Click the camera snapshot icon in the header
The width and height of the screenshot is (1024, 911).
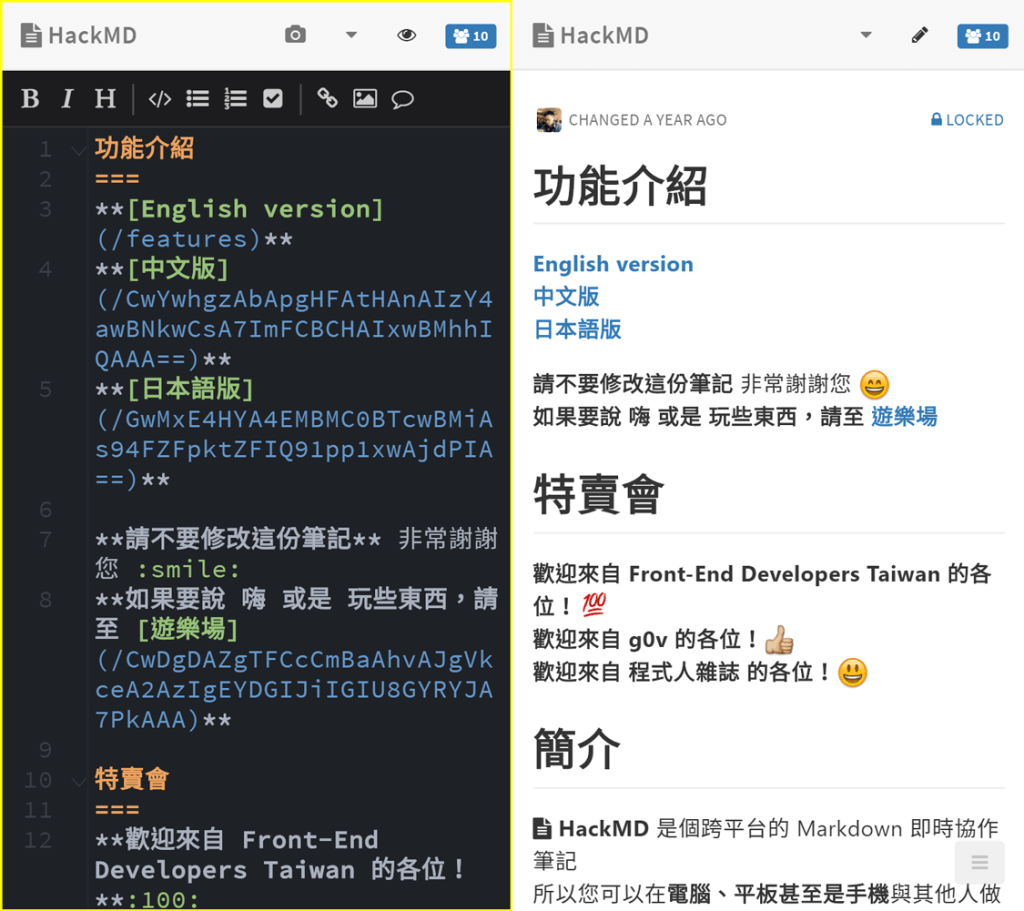coord(295,33)
